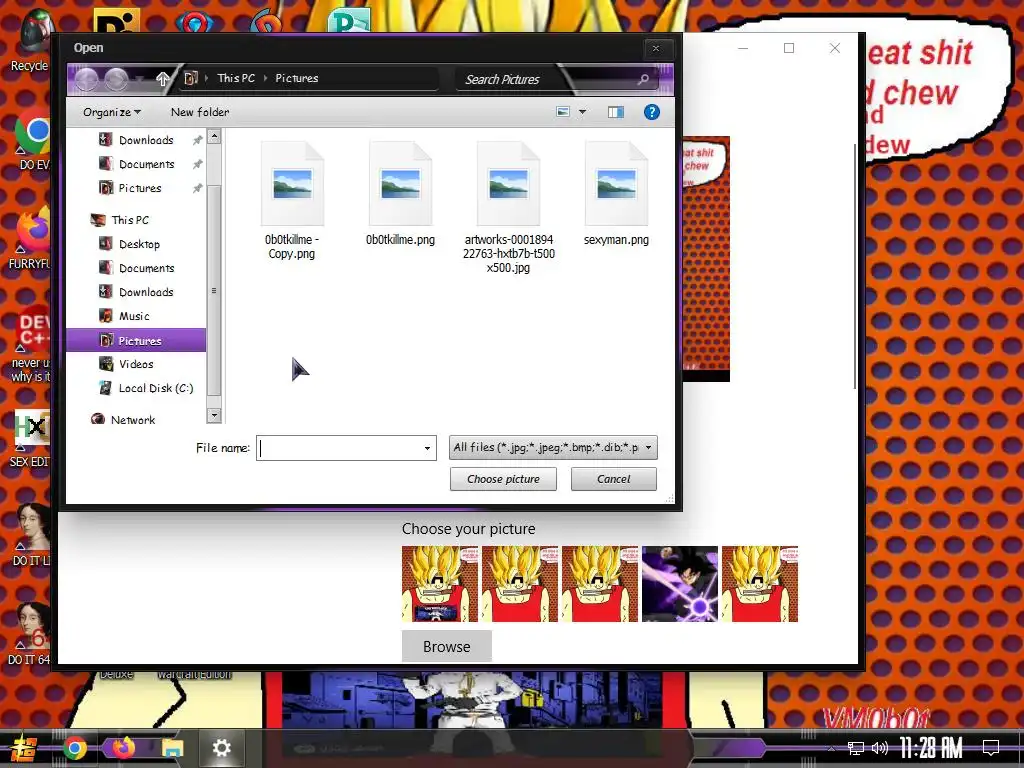Open pinned Documents in quick access

[x=146, y=164]
